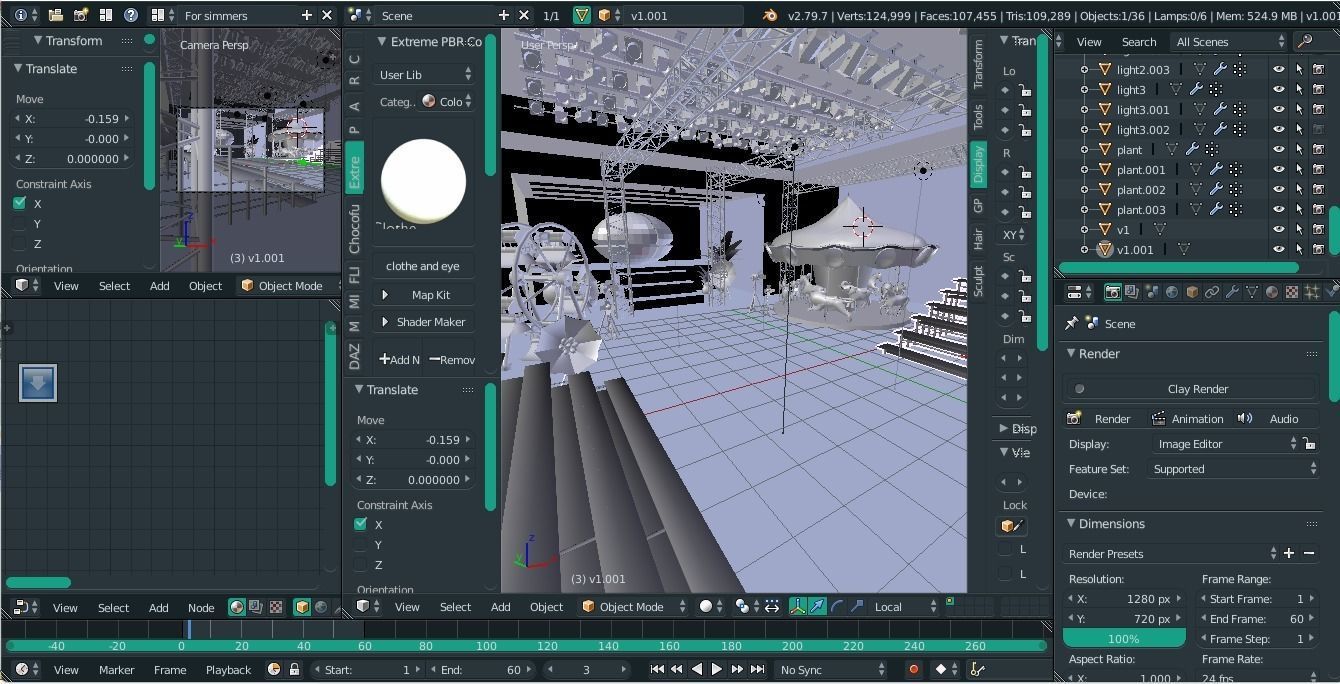Expand the Map Kit section
Viewport: 1340px width, 684px height.
click(423, 295)
